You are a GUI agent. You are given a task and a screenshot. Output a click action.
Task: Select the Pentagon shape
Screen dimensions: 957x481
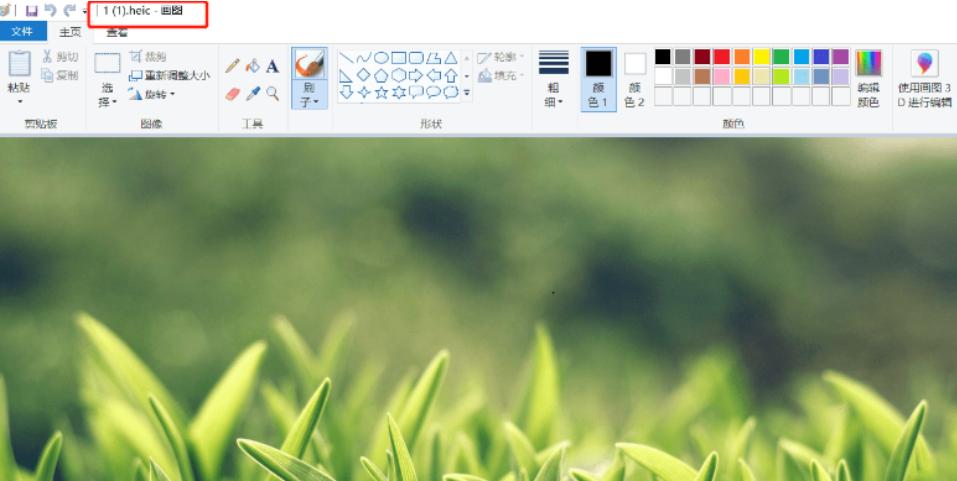point(381,76)
